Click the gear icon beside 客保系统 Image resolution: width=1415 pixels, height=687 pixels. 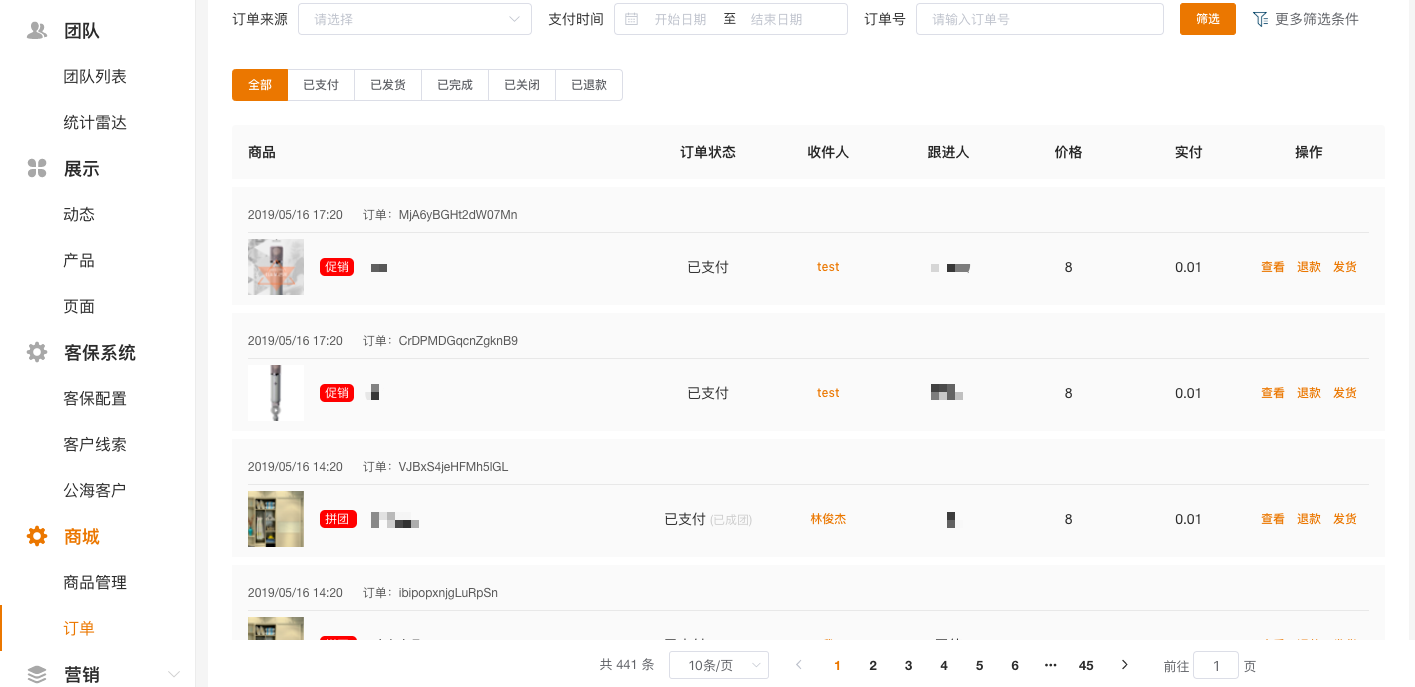pos(37,352)
